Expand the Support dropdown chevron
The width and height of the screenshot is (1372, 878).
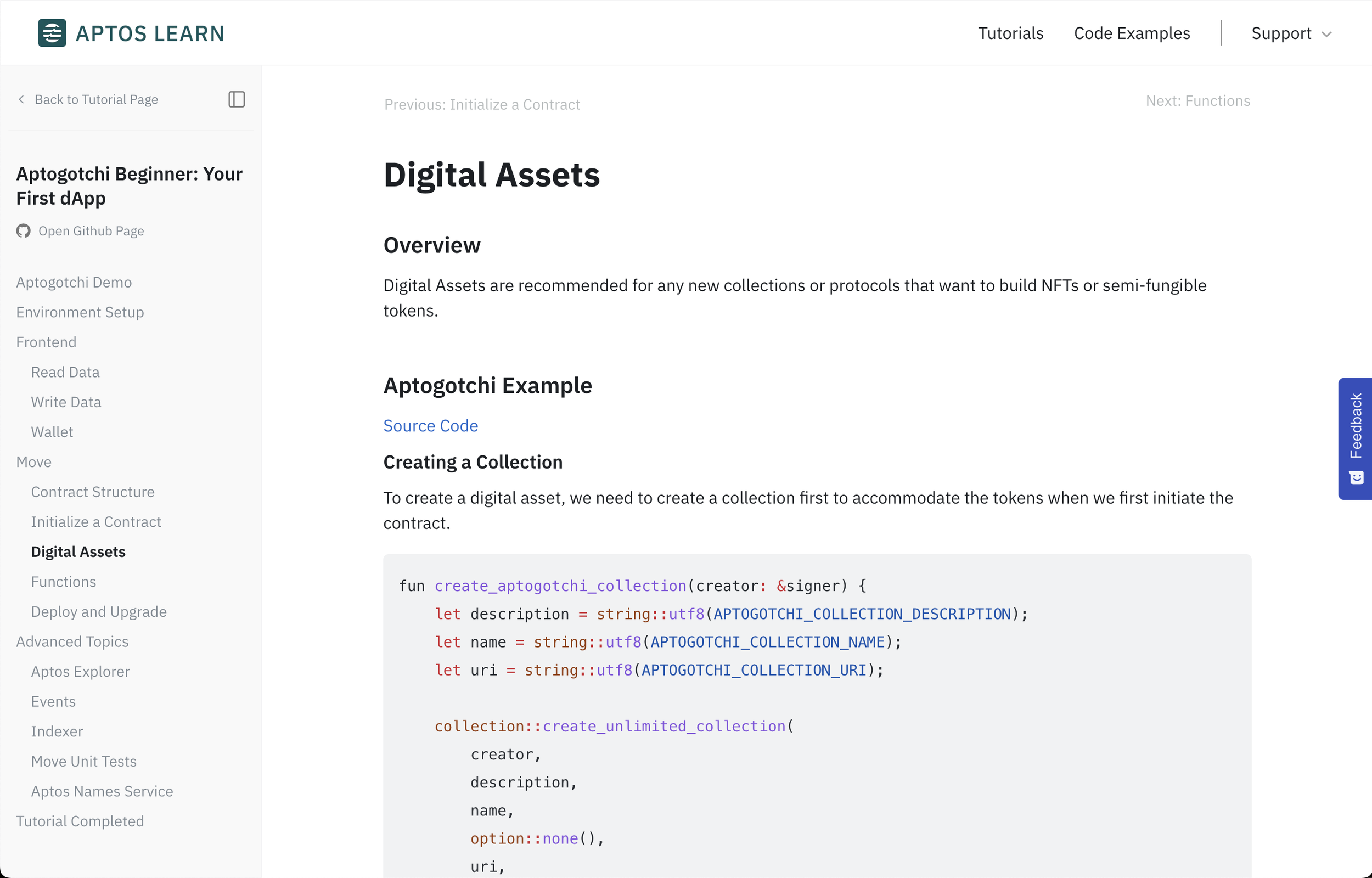click(x=1326, y=34)
